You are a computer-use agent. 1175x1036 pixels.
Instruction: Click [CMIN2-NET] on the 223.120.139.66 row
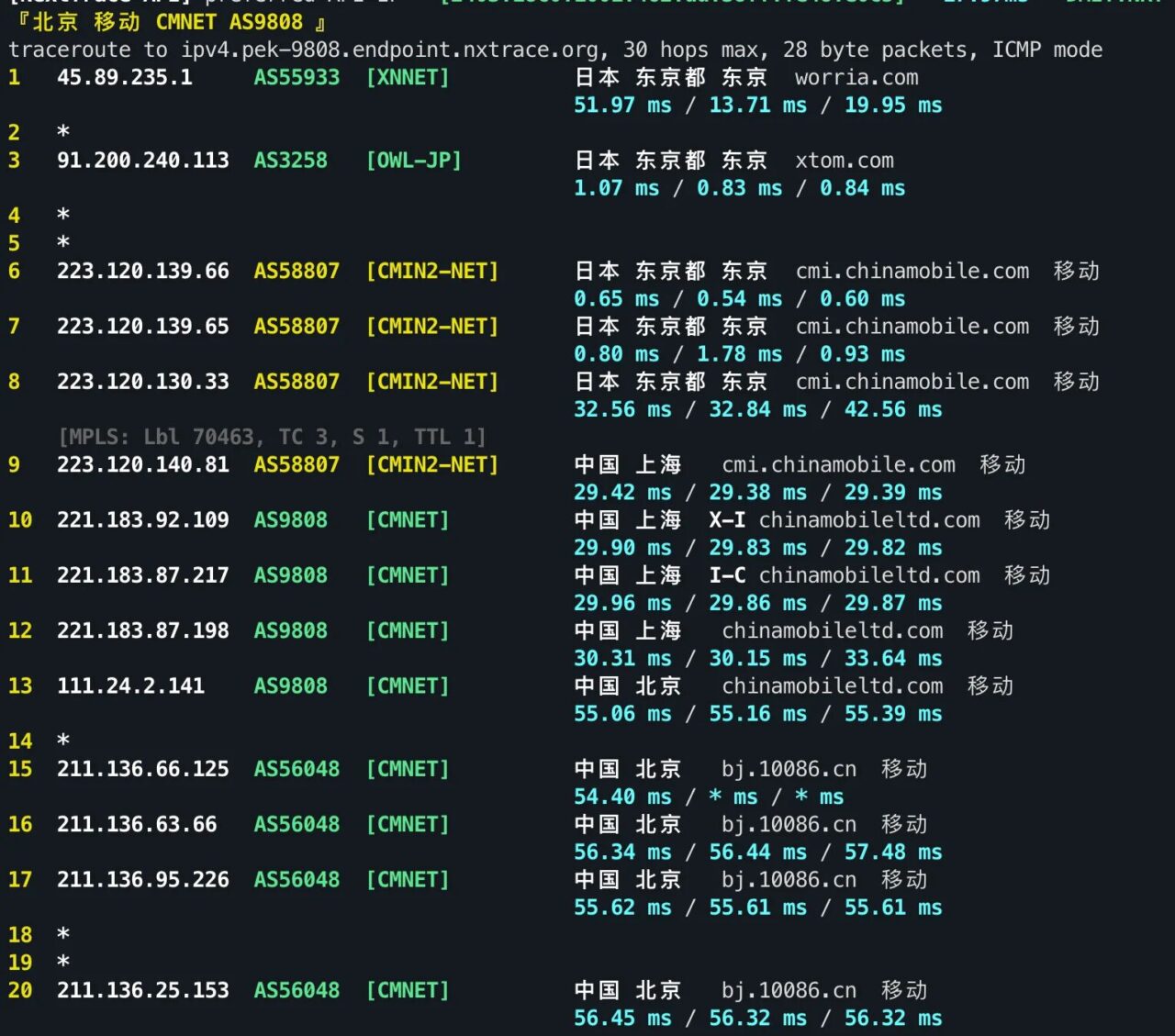click(432, 272)
